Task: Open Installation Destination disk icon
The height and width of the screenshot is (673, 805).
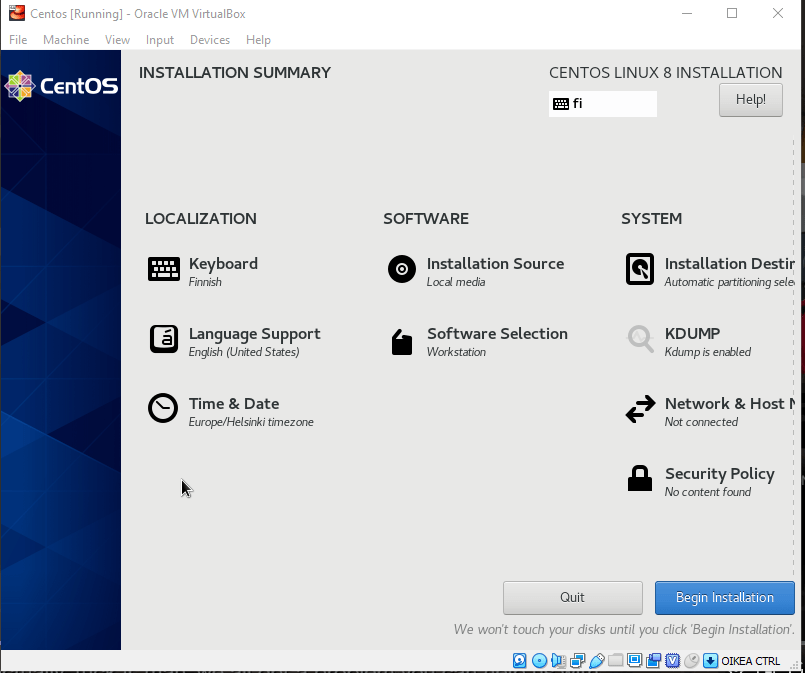Action: point(640,269)
